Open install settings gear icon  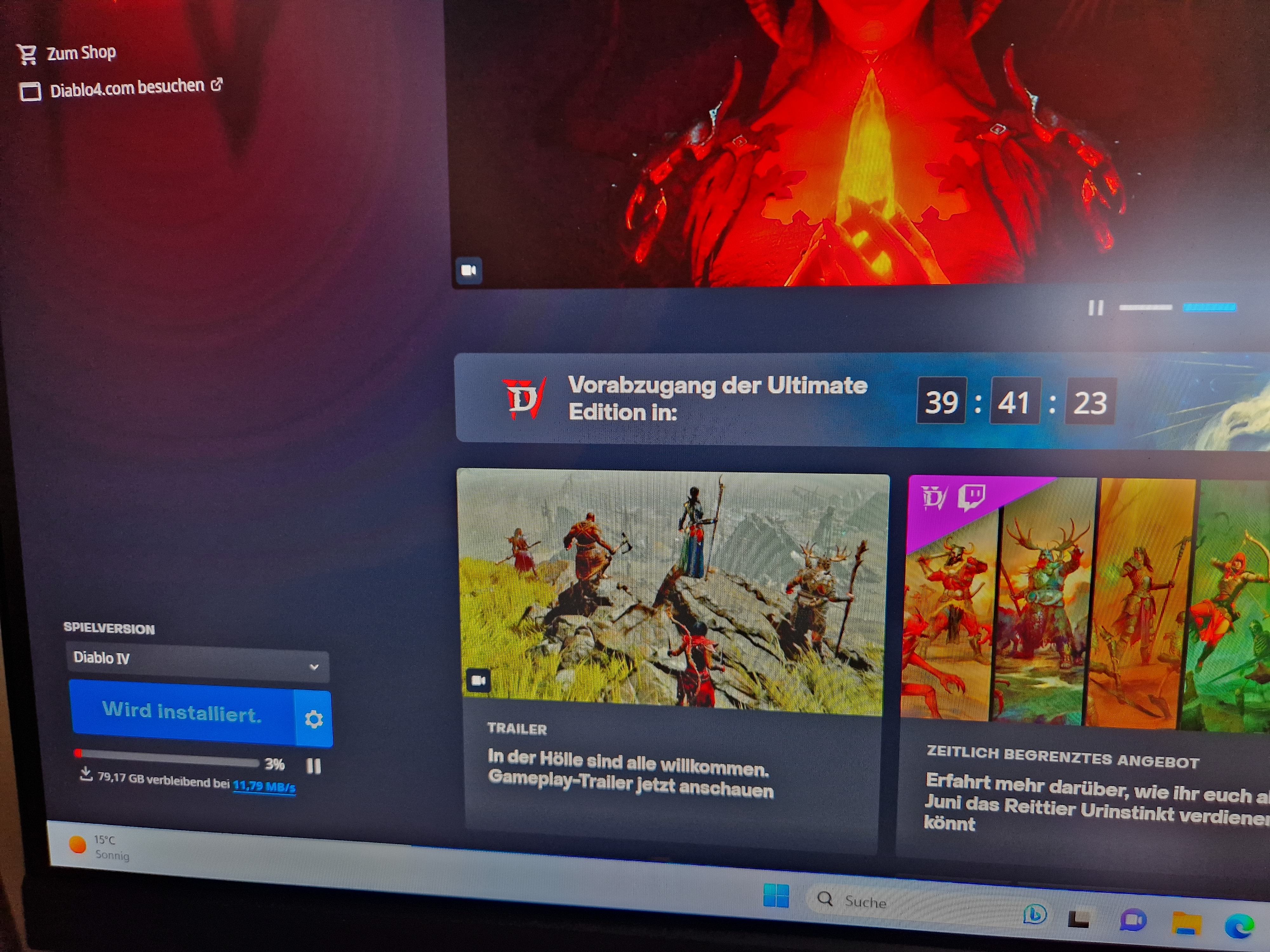tap(313, 718)
